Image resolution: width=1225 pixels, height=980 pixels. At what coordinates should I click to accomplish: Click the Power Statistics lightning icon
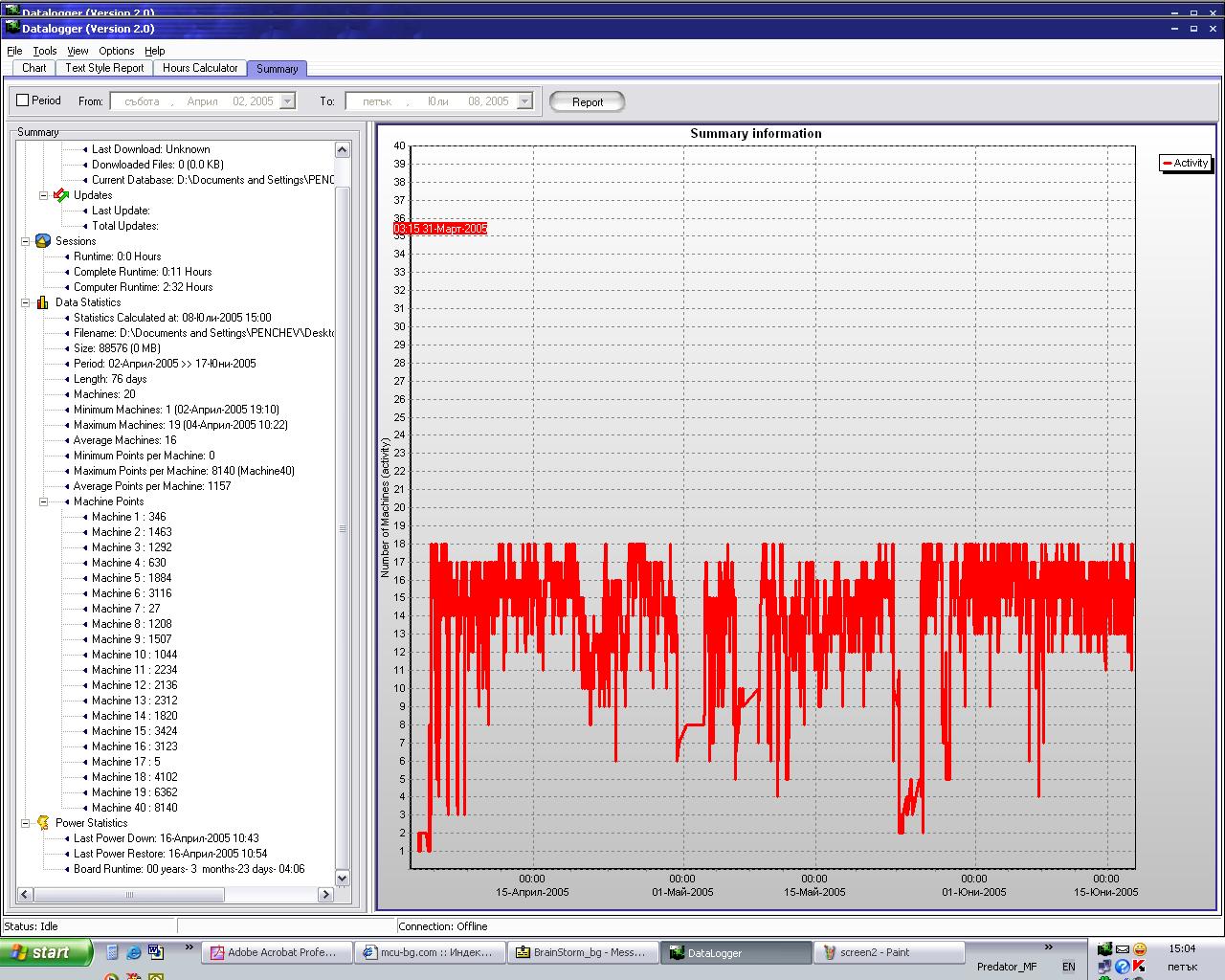click(x=43, y=823)
